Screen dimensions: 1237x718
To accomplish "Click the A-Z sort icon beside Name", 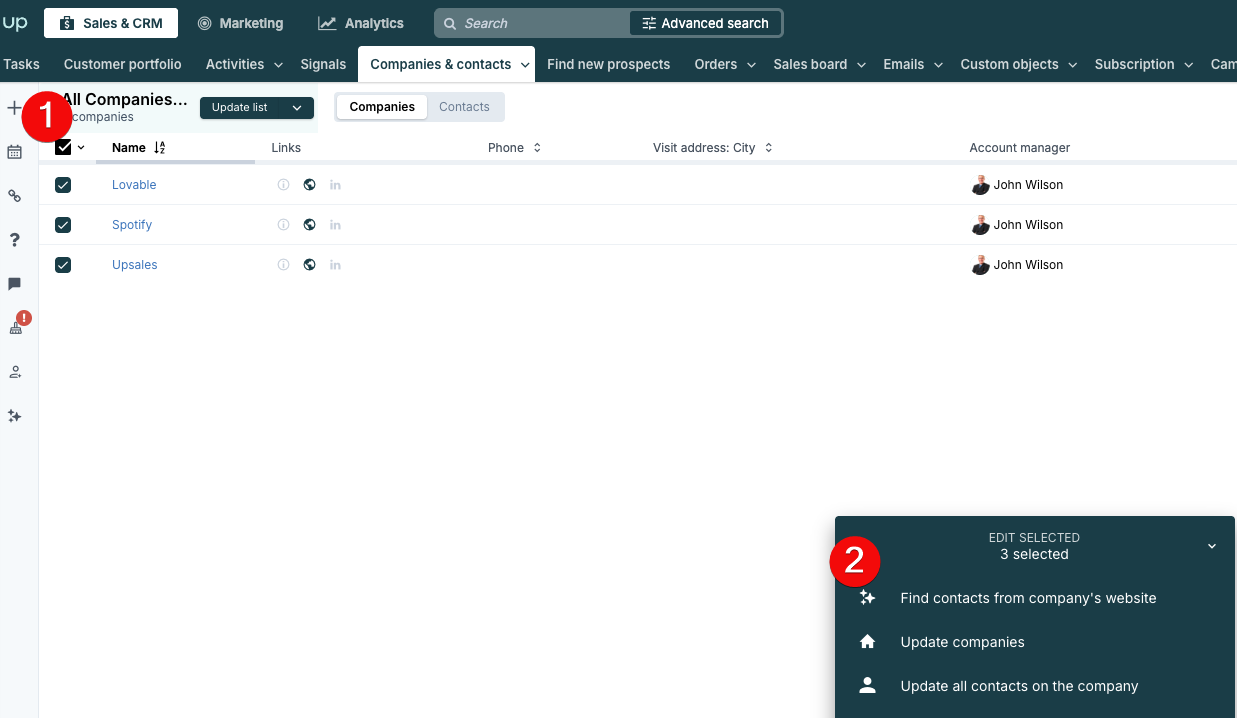I will 160,148.
